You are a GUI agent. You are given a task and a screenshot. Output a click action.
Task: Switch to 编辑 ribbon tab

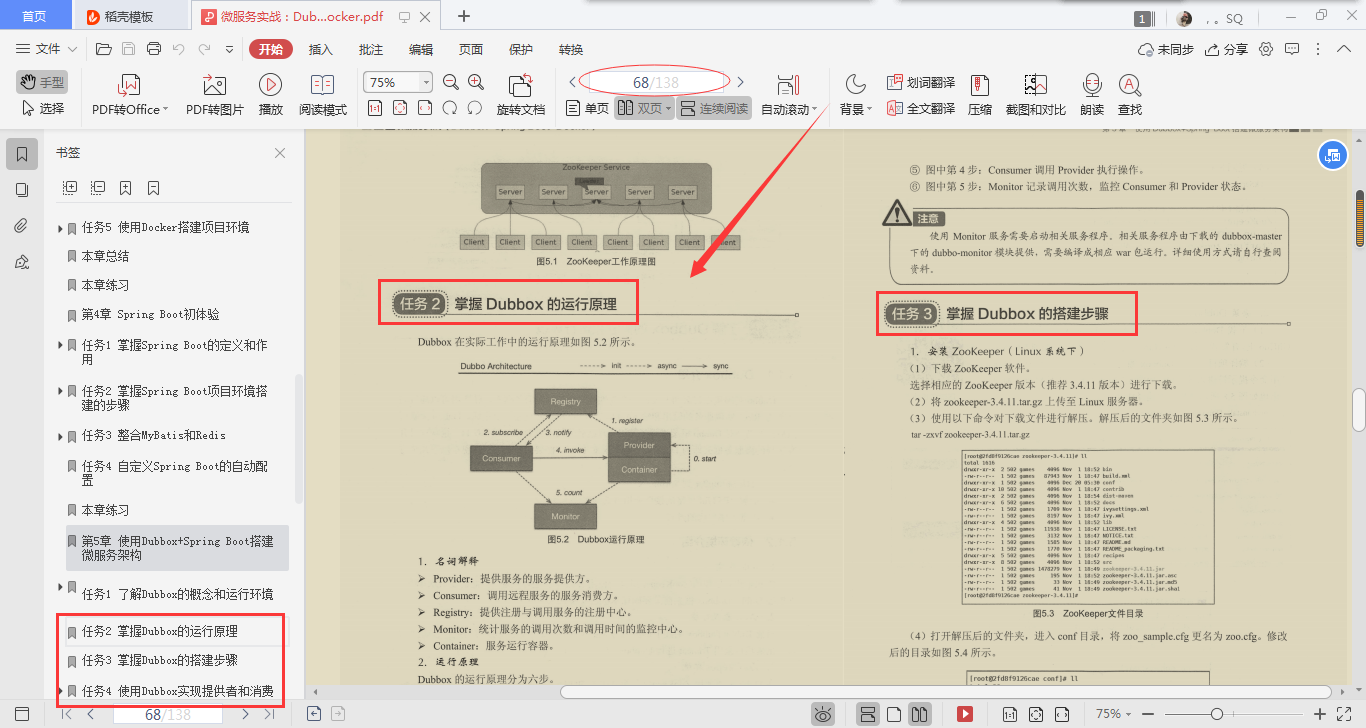[x=421, y=49]
